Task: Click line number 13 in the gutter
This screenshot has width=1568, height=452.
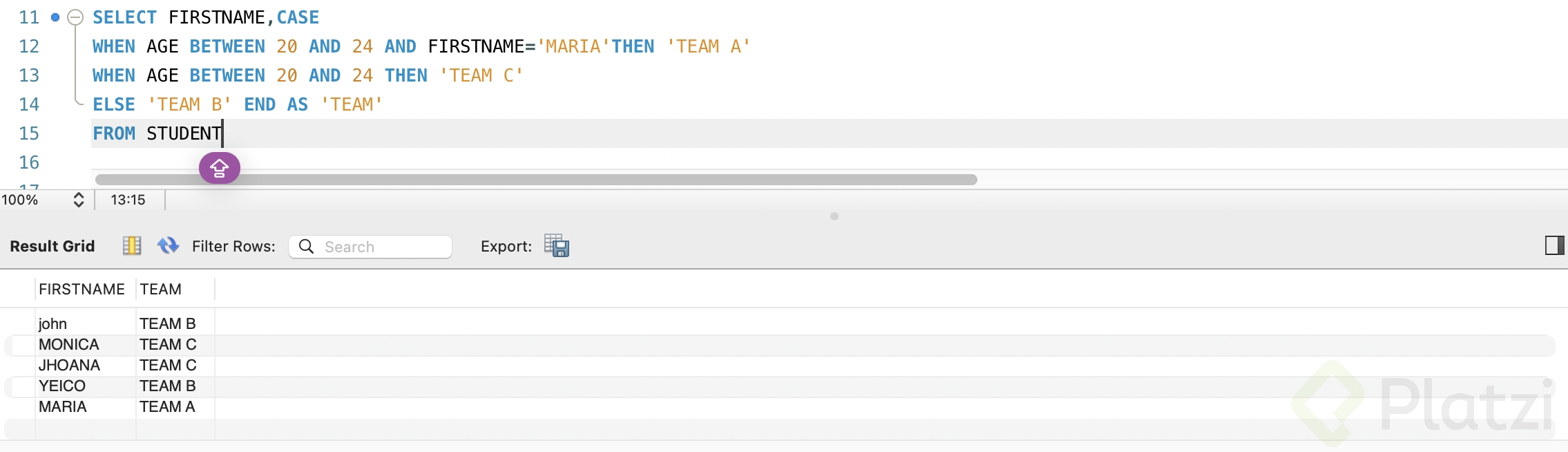Action: pos(29,75)
